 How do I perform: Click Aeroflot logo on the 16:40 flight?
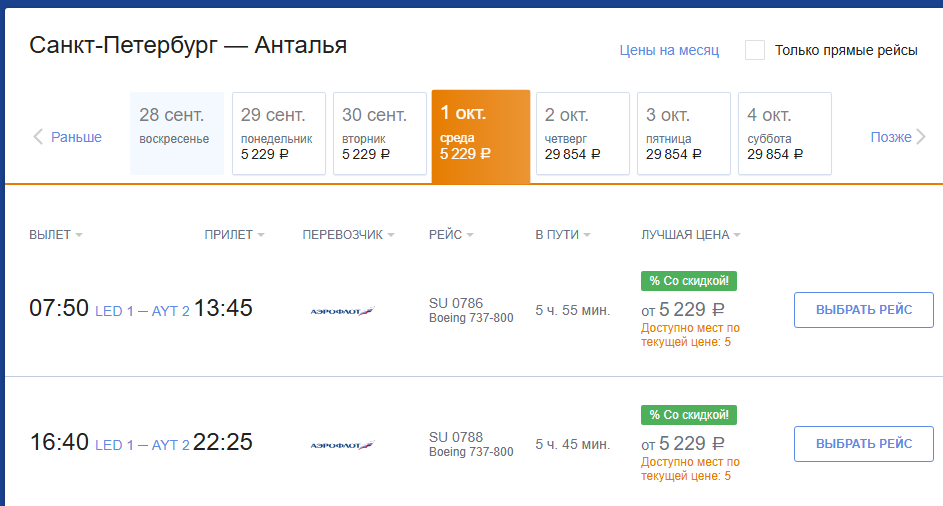point(343,445)
